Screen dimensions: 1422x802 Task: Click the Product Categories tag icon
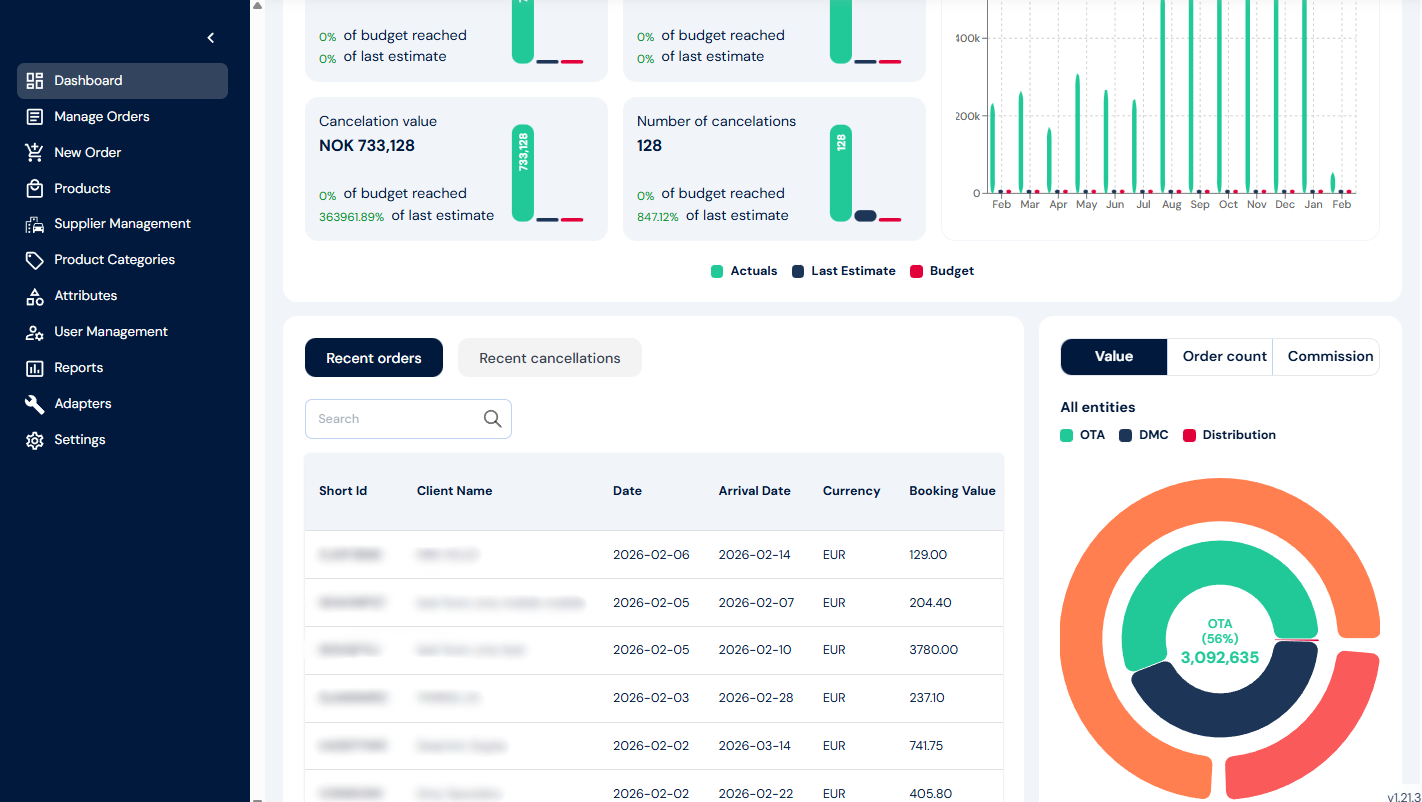tap(35, 260)
